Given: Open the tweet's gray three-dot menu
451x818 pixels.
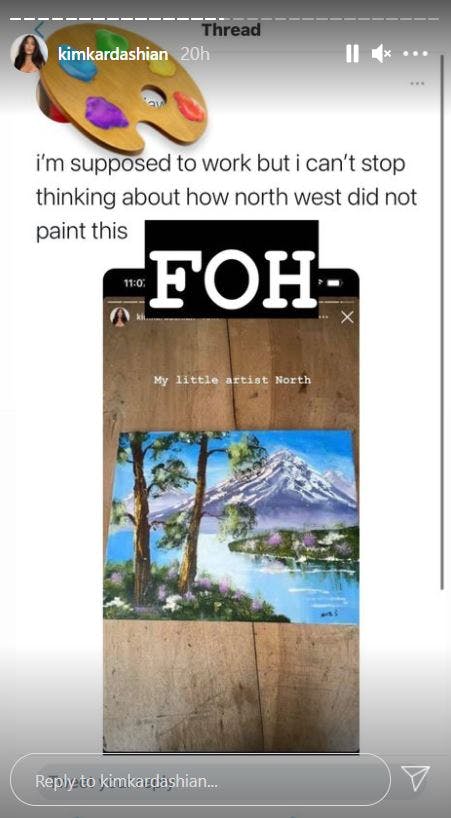Looking at the screenshot, I should pyautogui.click(x=417, y=83).
